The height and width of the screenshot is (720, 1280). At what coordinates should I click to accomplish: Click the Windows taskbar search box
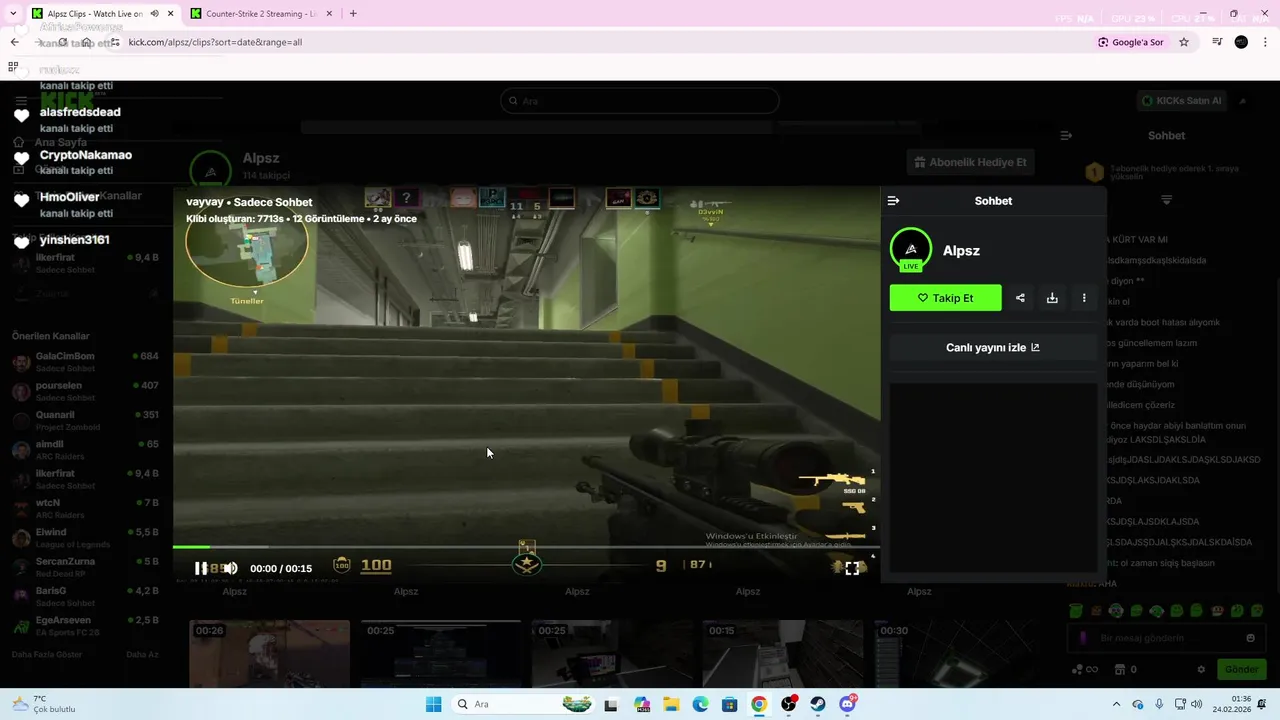tap(522, 704)
